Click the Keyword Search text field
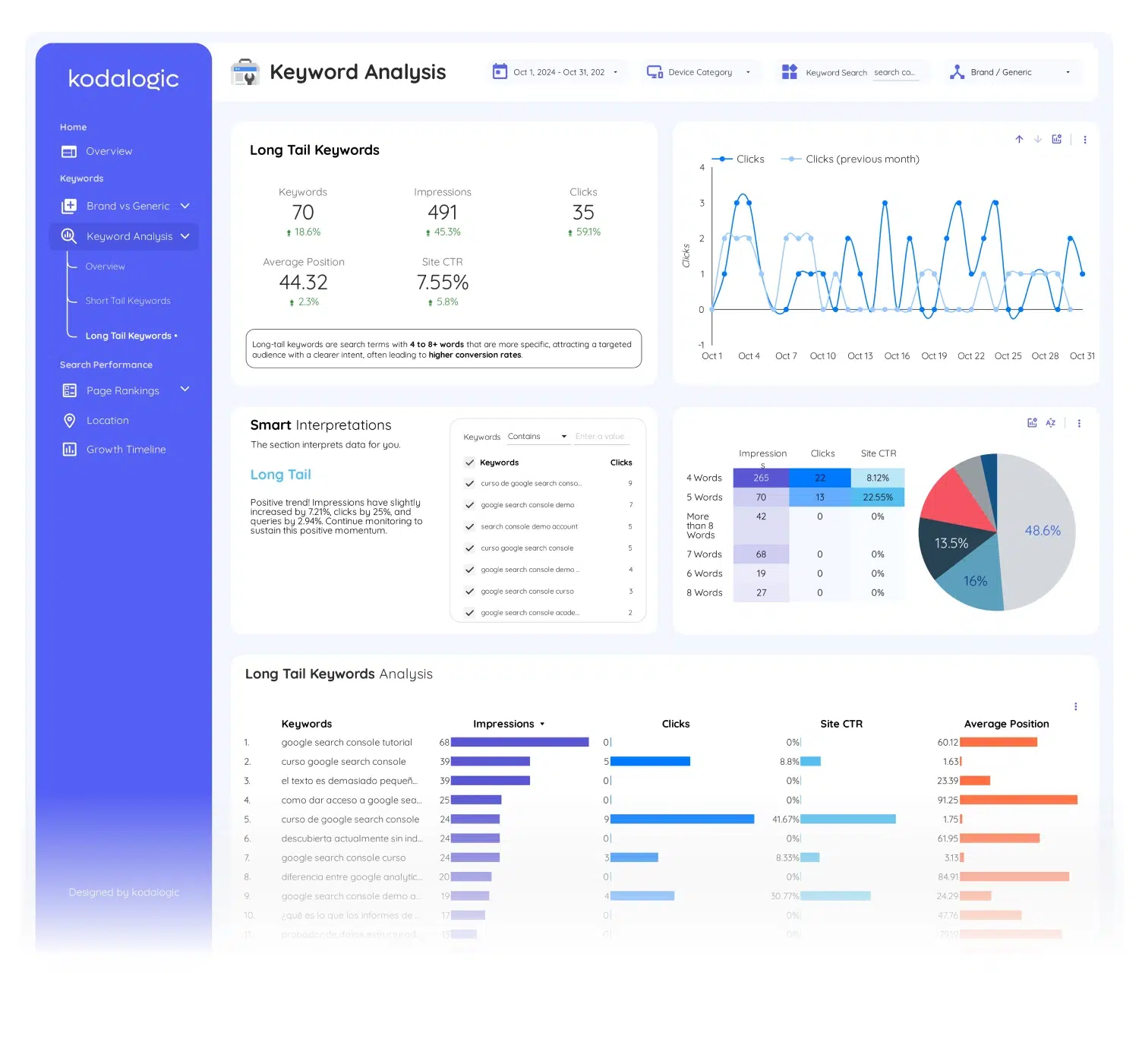 [x=896, y=73]
